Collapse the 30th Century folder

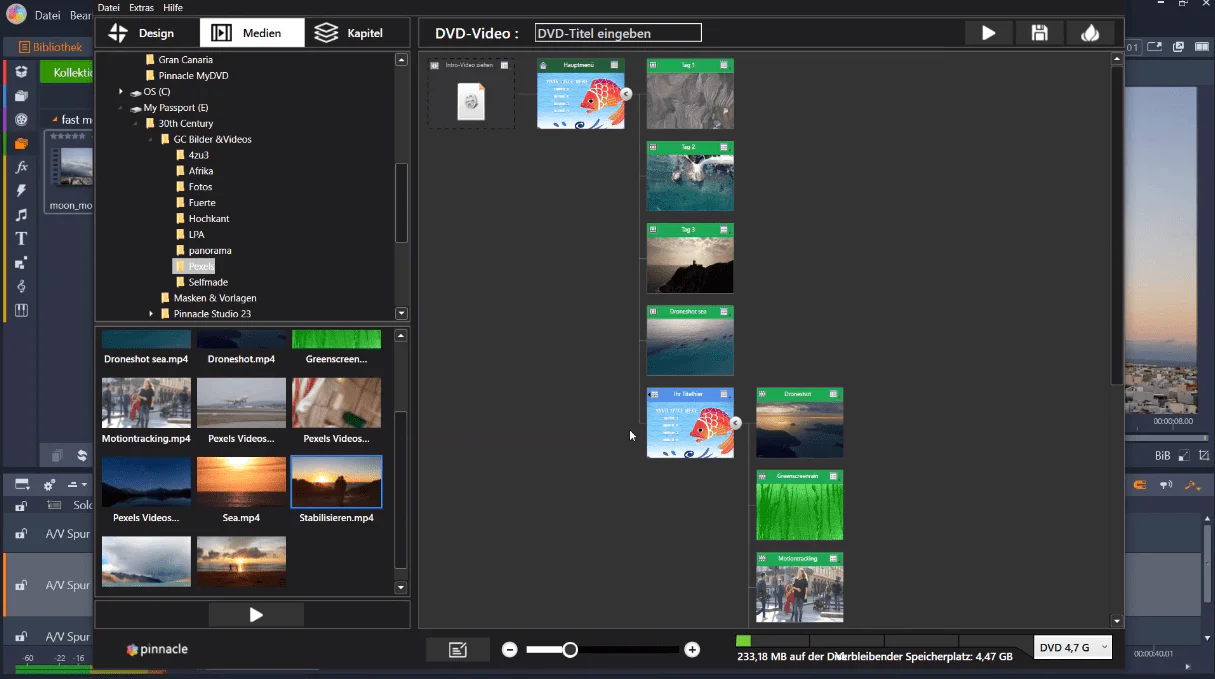[x=136, y=124]
